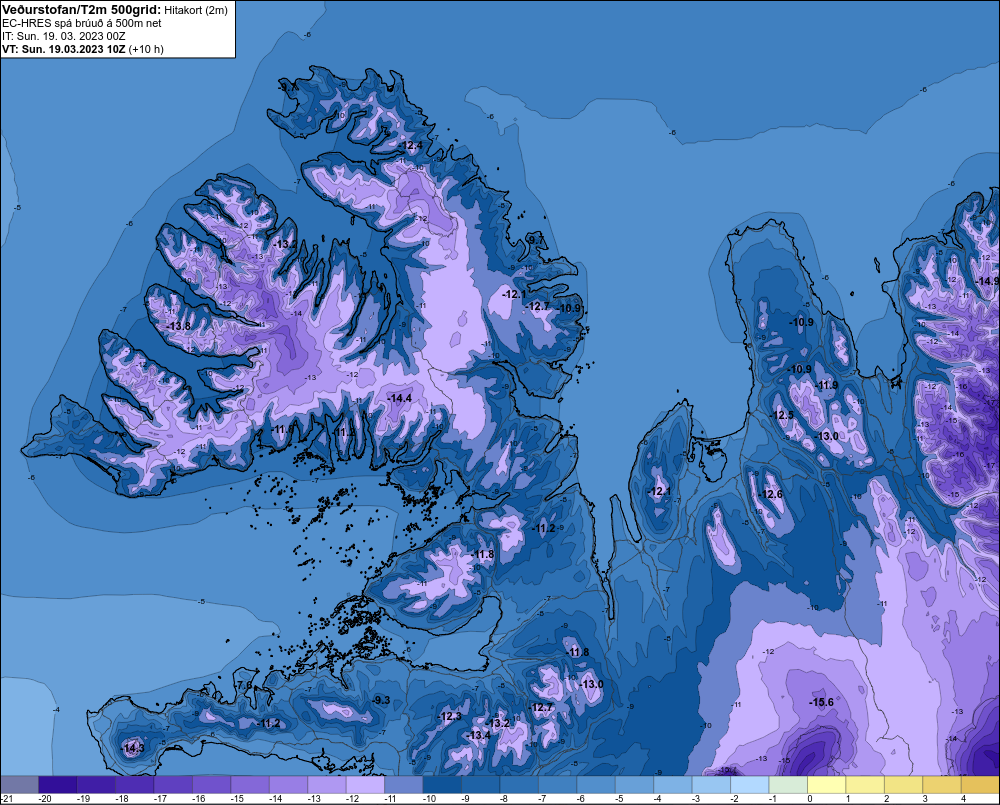The height and width of the screenshot is (805, 1000).
Task: Click the VT: Sun. 19.03.2023 10Z valid time
Action: coord(64,49)
